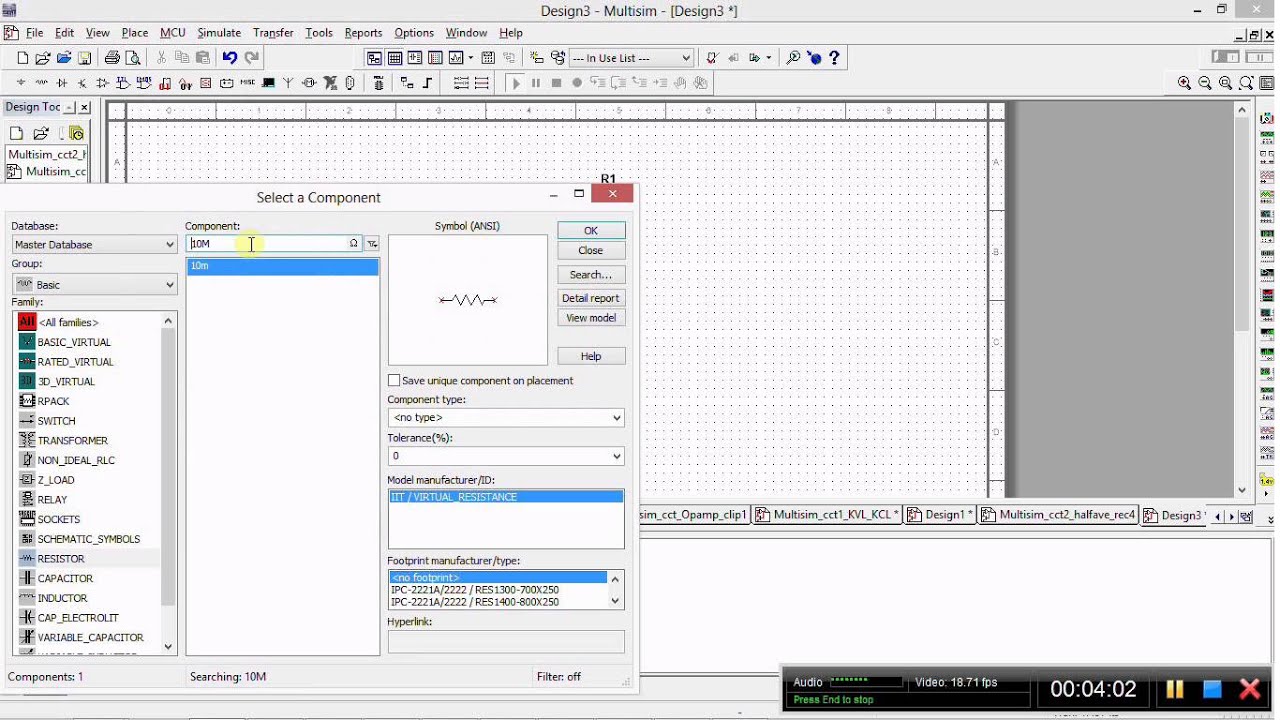Flip the simulation run switch at top right

pos(1225,56)
